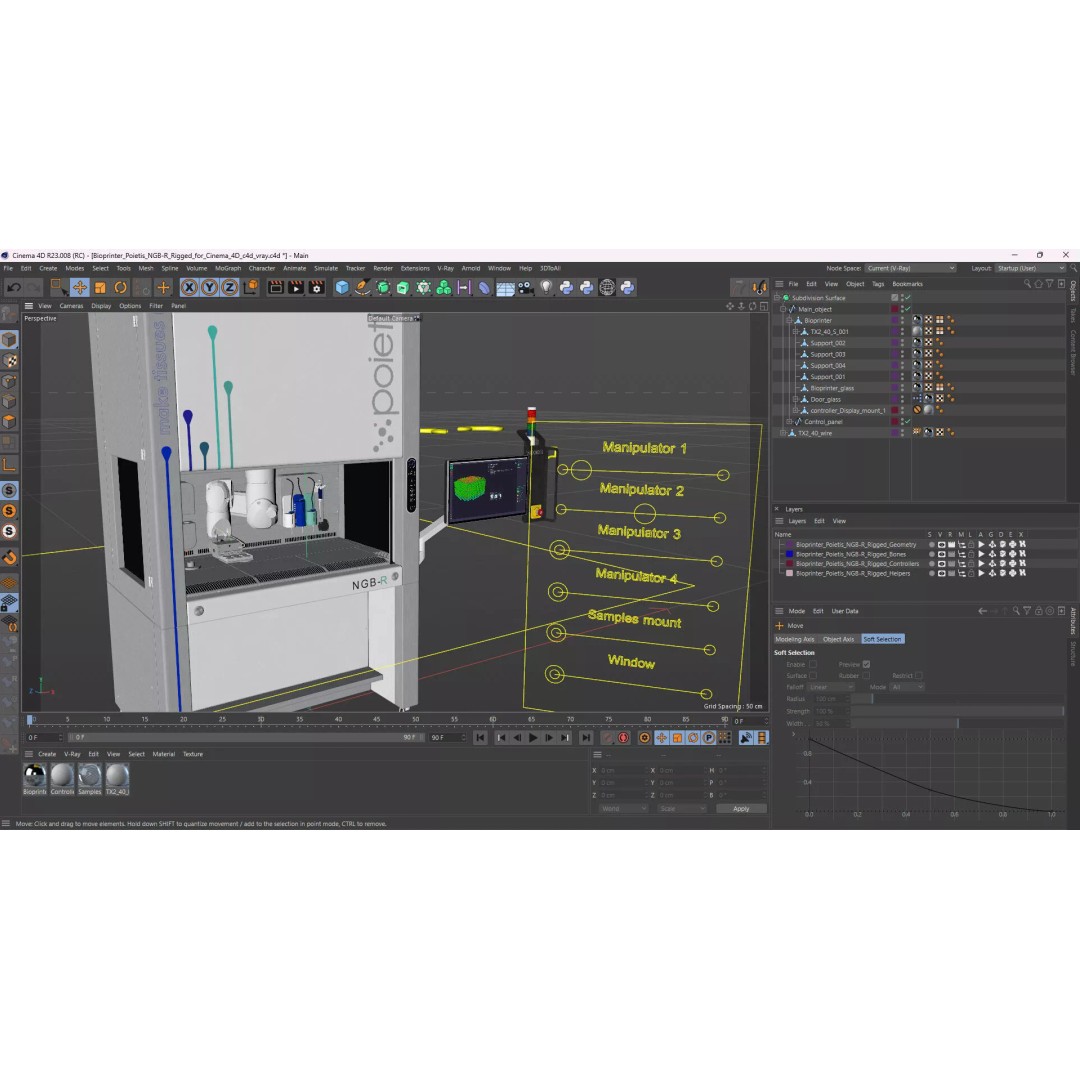
Task: Click the green MoGraph cloner icon
Action: click(444, 288)
